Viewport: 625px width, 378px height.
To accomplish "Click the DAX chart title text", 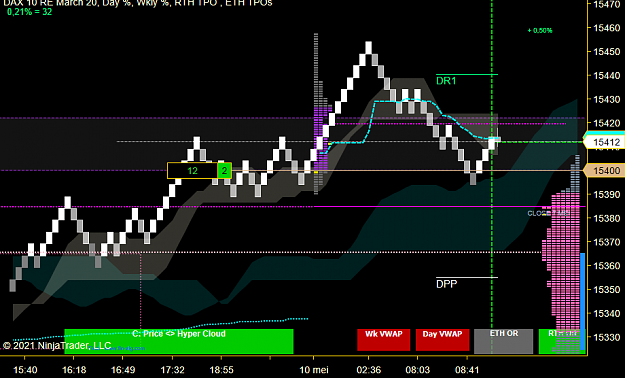I will tap(138, 3).
